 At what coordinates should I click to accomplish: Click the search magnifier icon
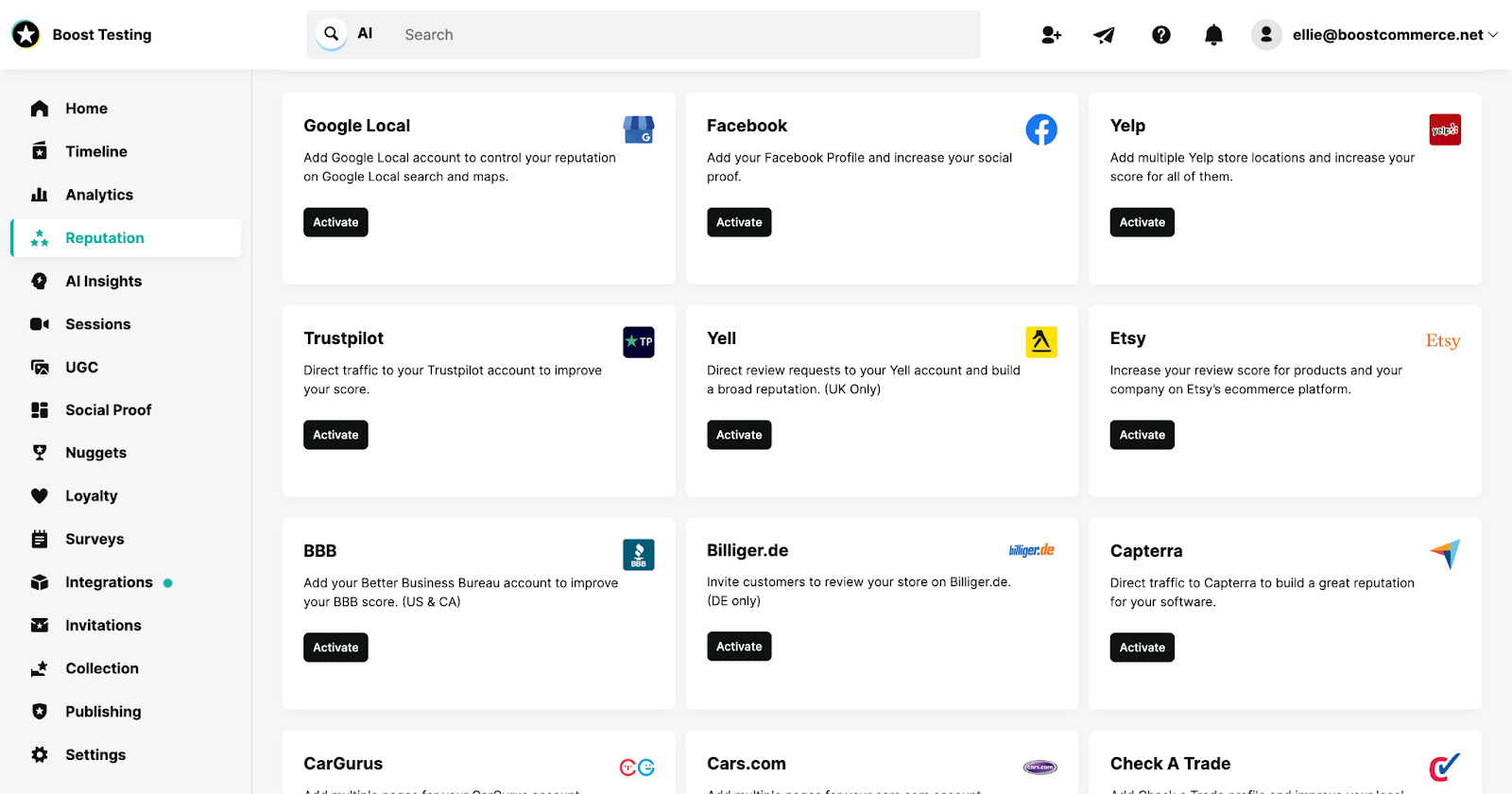tap(332, 34)
